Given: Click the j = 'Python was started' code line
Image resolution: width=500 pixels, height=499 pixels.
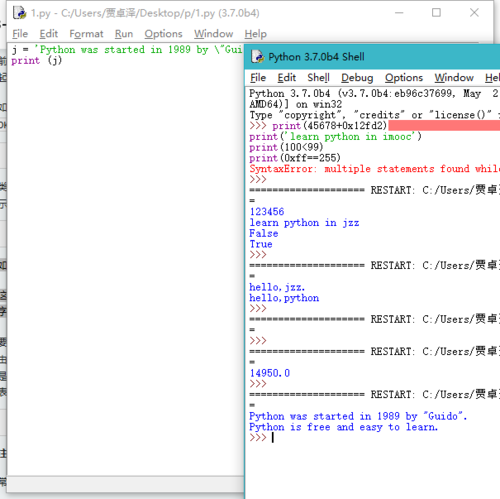Looking at the screenshot, I should pos(127,50).
